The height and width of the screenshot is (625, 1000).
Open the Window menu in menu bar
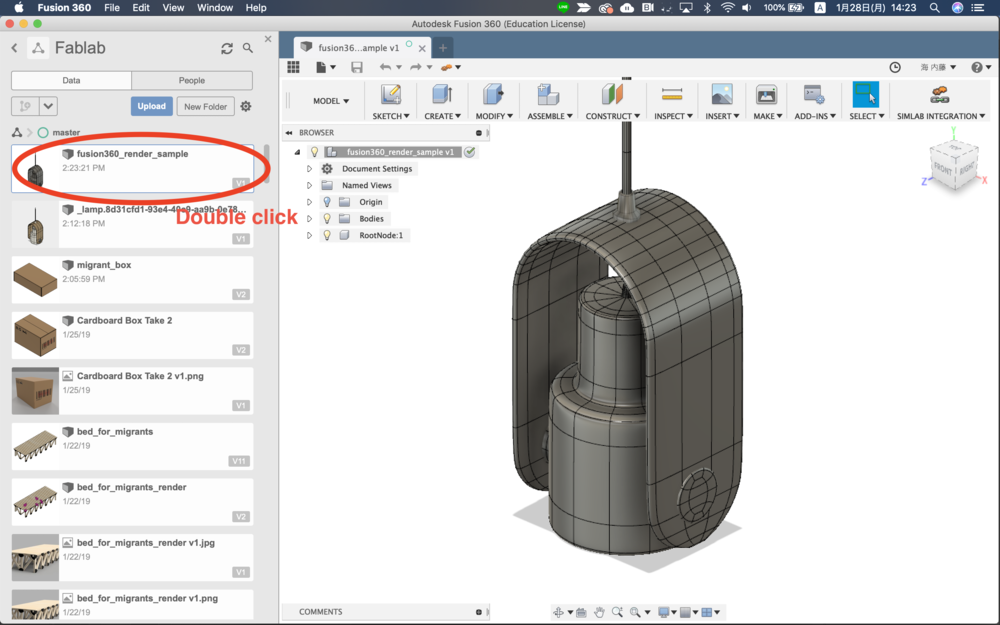[215, 7]
